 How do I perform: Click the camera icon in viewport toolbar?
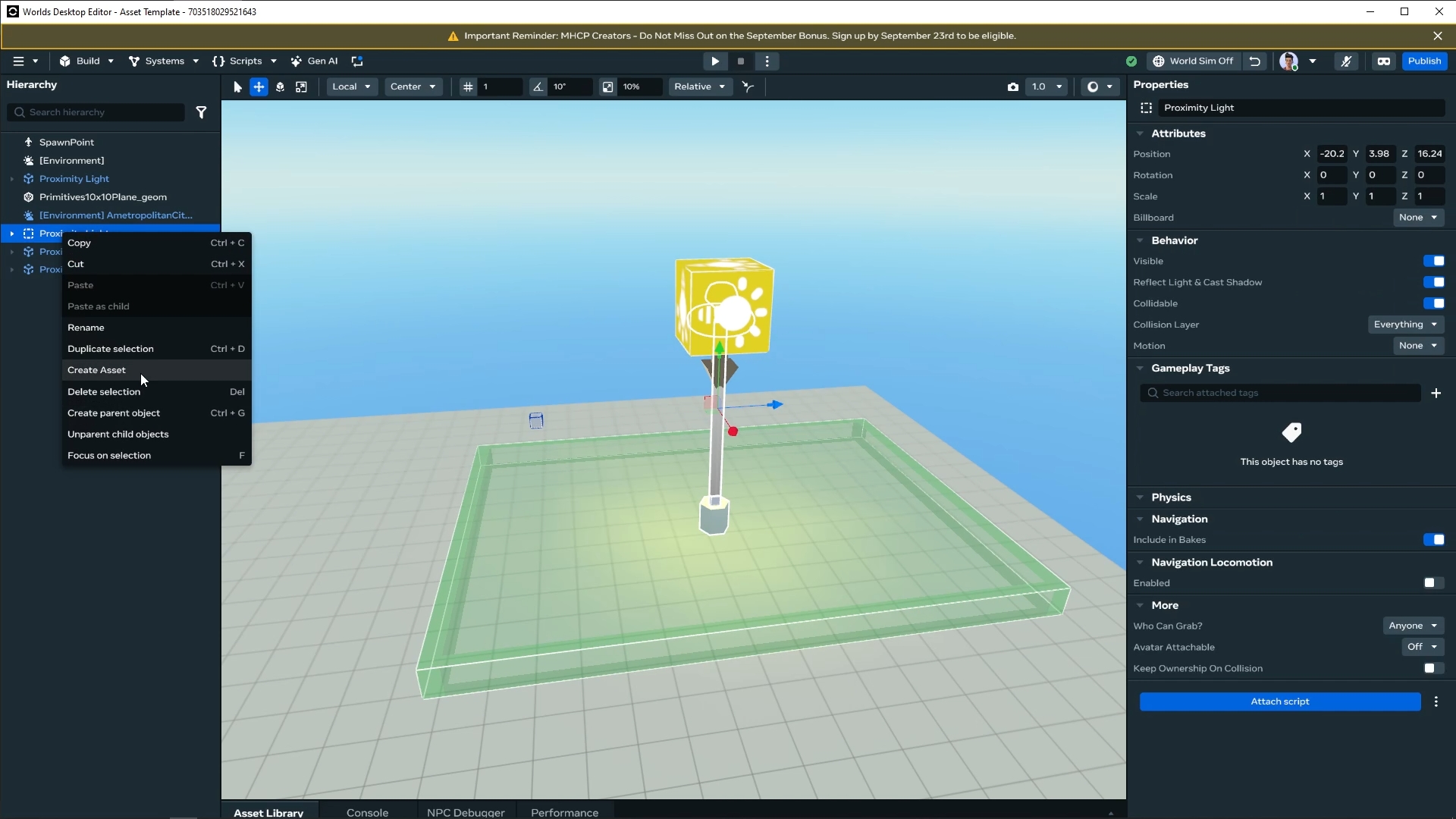point(1012,86)
